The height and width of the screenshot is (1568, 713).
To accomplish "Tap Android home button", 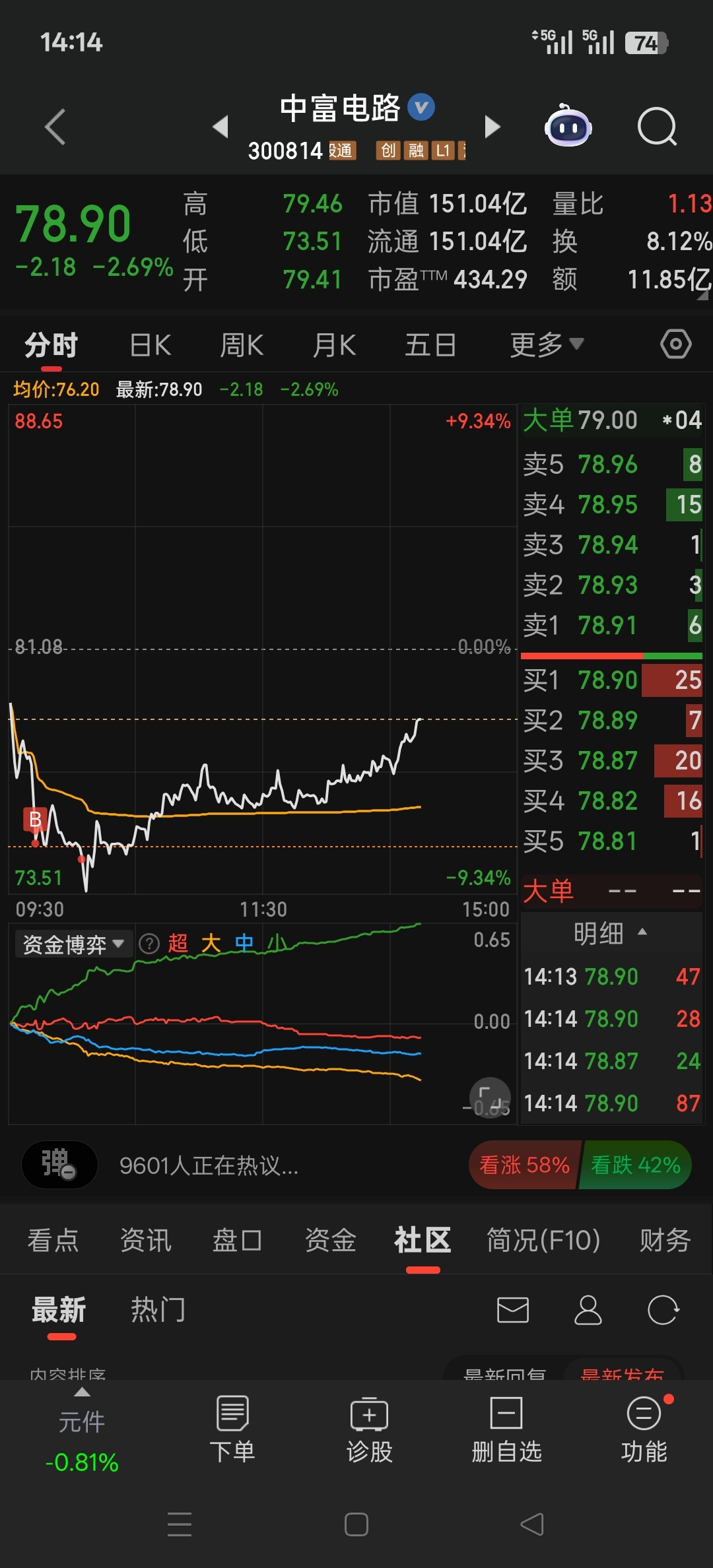I will 356,1524.
